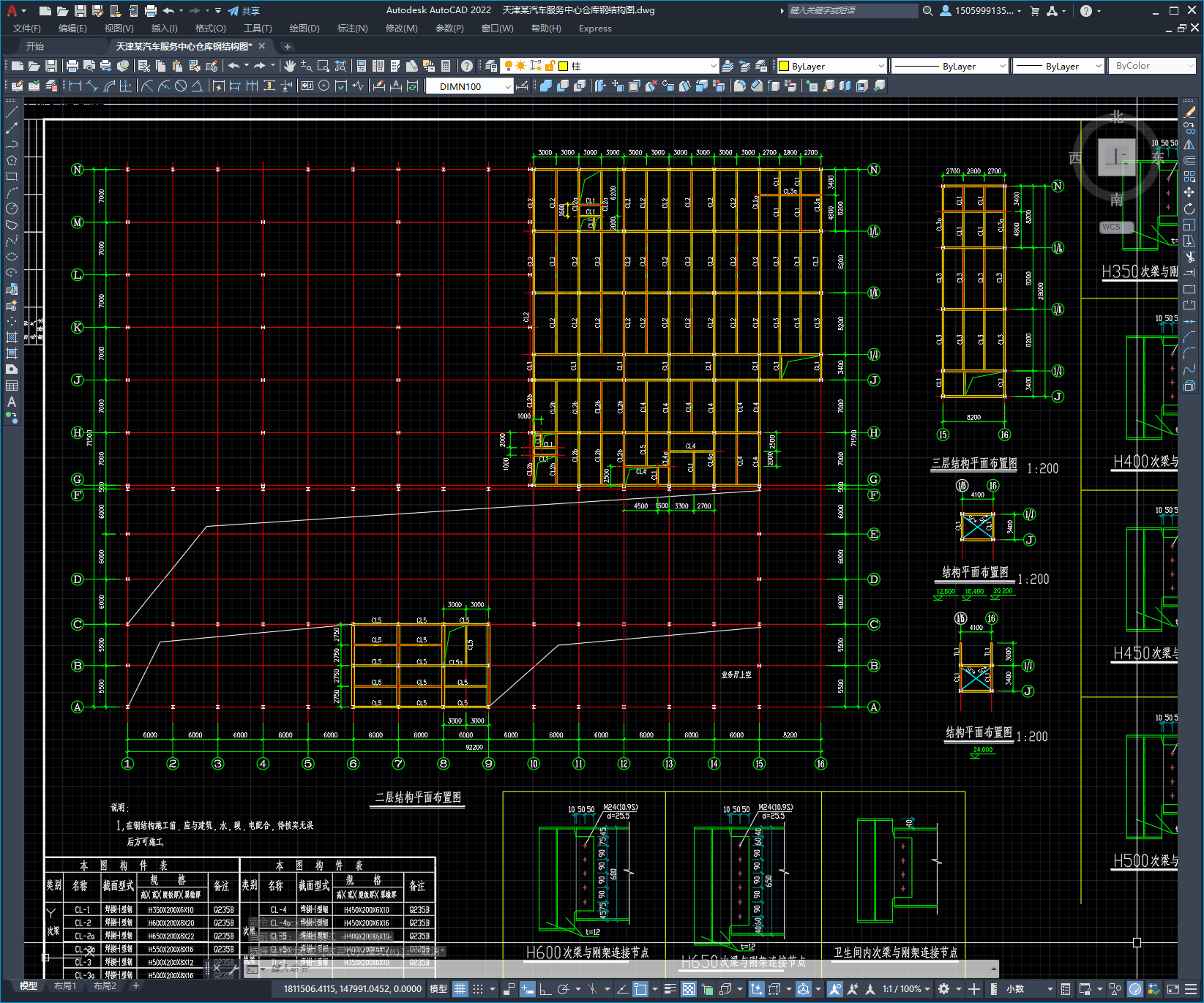Click the Table tool in draw toolbar
The width and height of the screenshot is (1204, 1003).
[x=12, y=386]
